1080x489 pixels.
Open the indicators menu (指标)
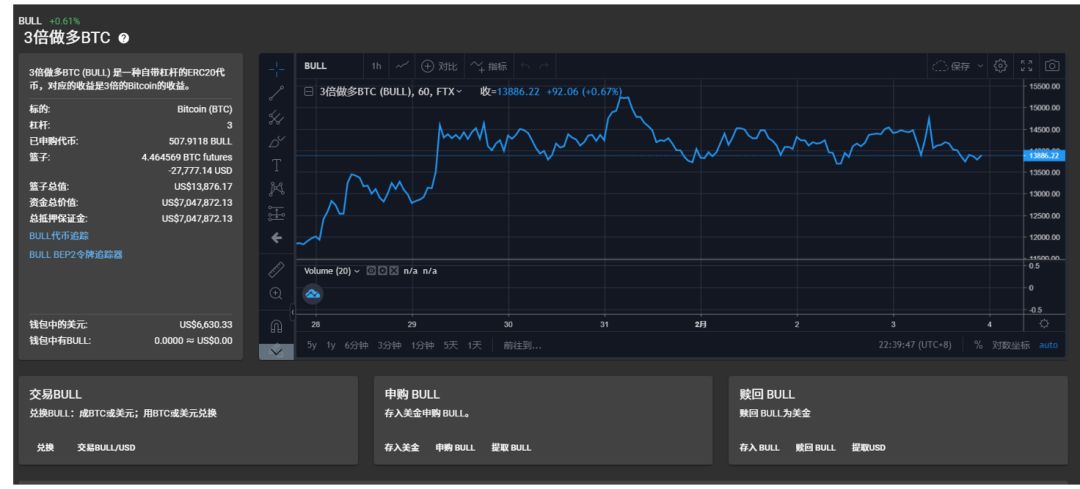(x=489, y=66)
